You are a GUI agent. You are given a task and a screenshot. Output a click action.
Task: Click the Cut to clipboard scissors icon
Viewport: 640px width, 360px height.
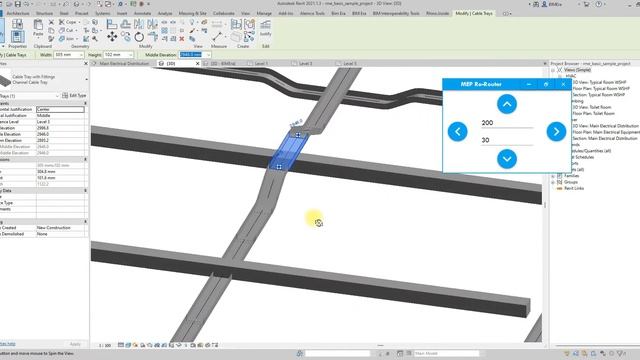51,22
